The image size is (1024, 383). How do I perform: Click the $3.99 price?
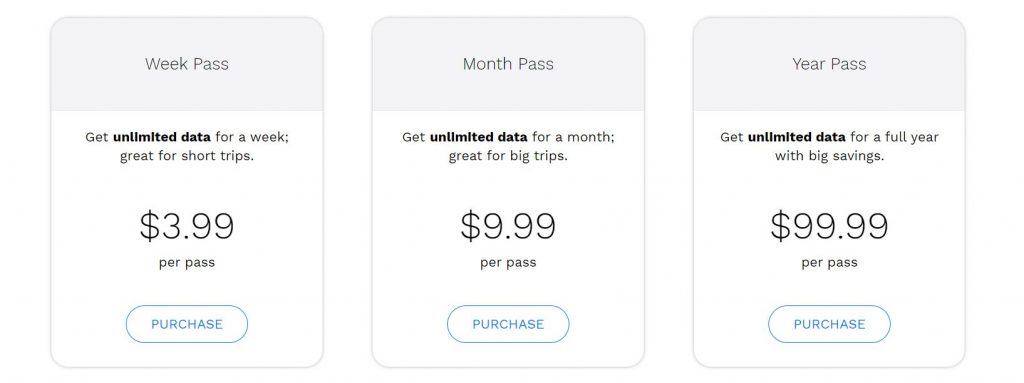[x=187, y=226]
